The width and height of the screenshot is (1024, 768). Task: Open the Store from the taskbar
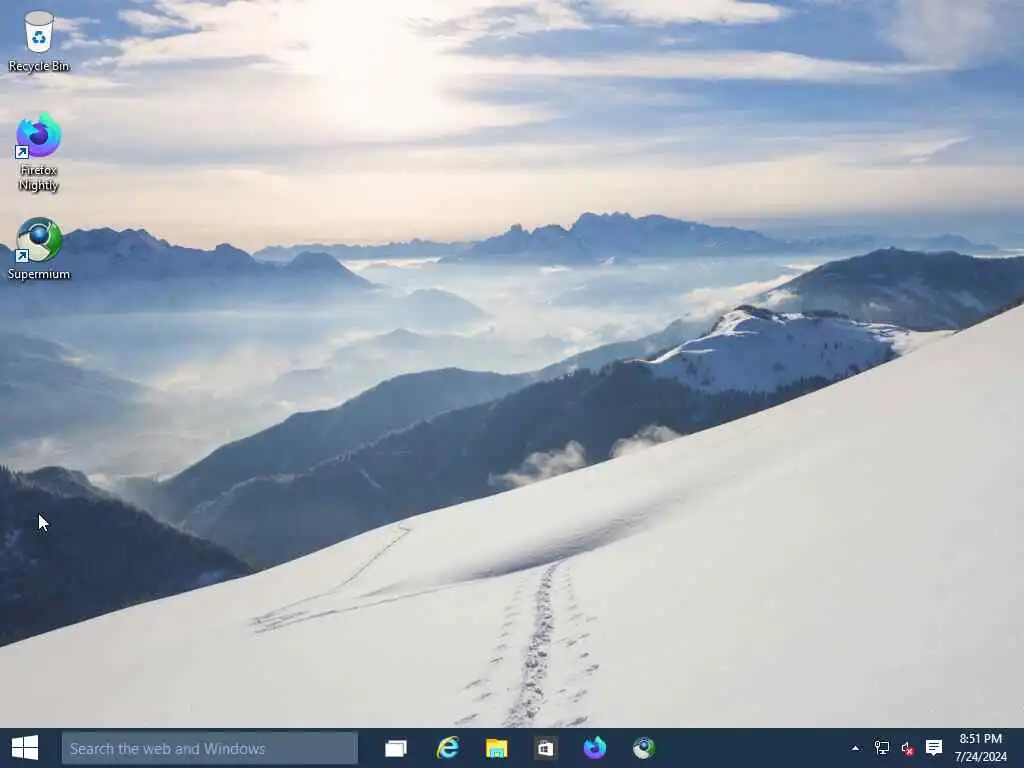click(x=545, y=748)
